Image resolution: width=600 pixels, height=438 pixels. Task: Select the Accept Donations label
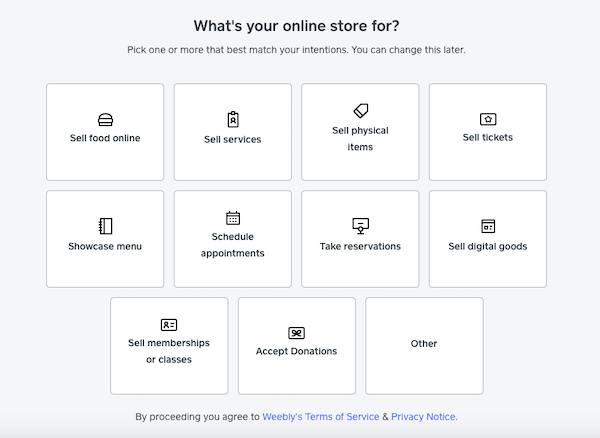[x=297, y=351]
